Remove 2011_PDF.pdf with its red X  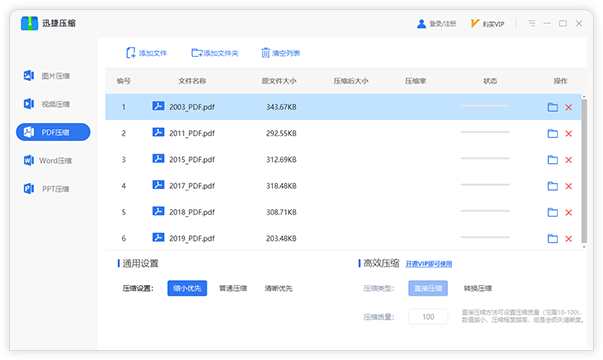tap(569, 133)
